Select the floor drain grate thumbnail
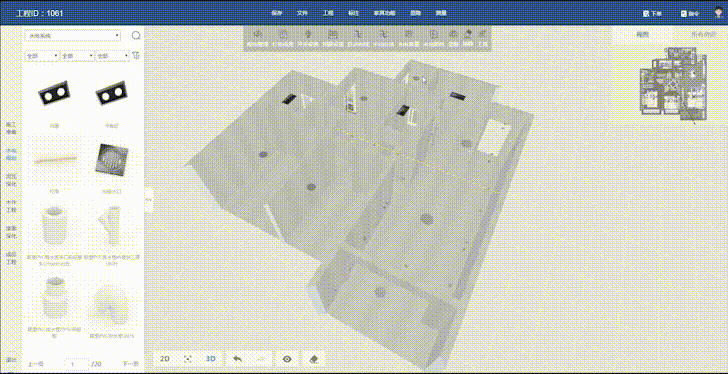Viewport: 728px width, 374px height. coord(111,159)
